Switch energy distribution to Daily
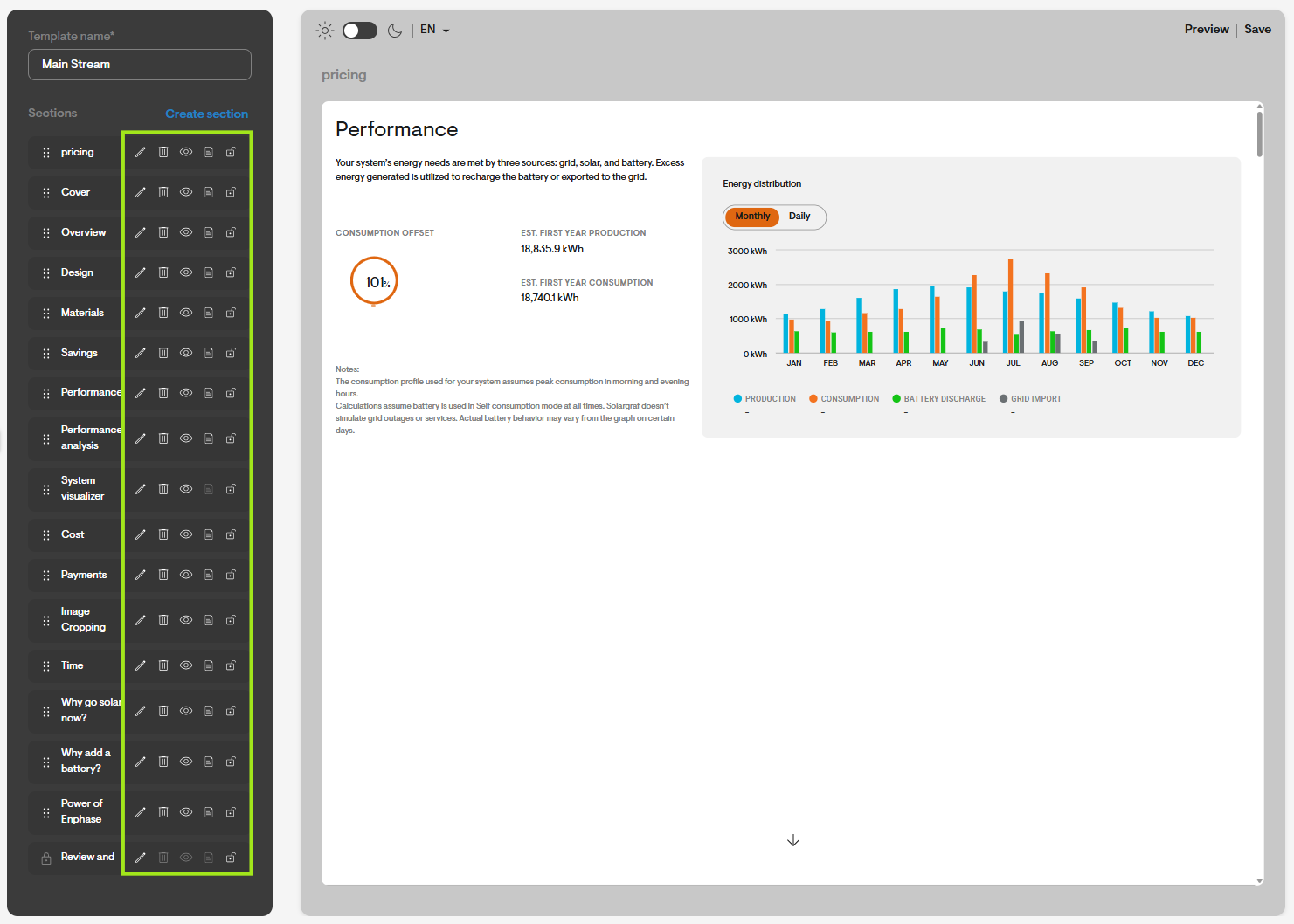Image resolution: width=1294 pixels, height=924 pixels. pos(799,217)
